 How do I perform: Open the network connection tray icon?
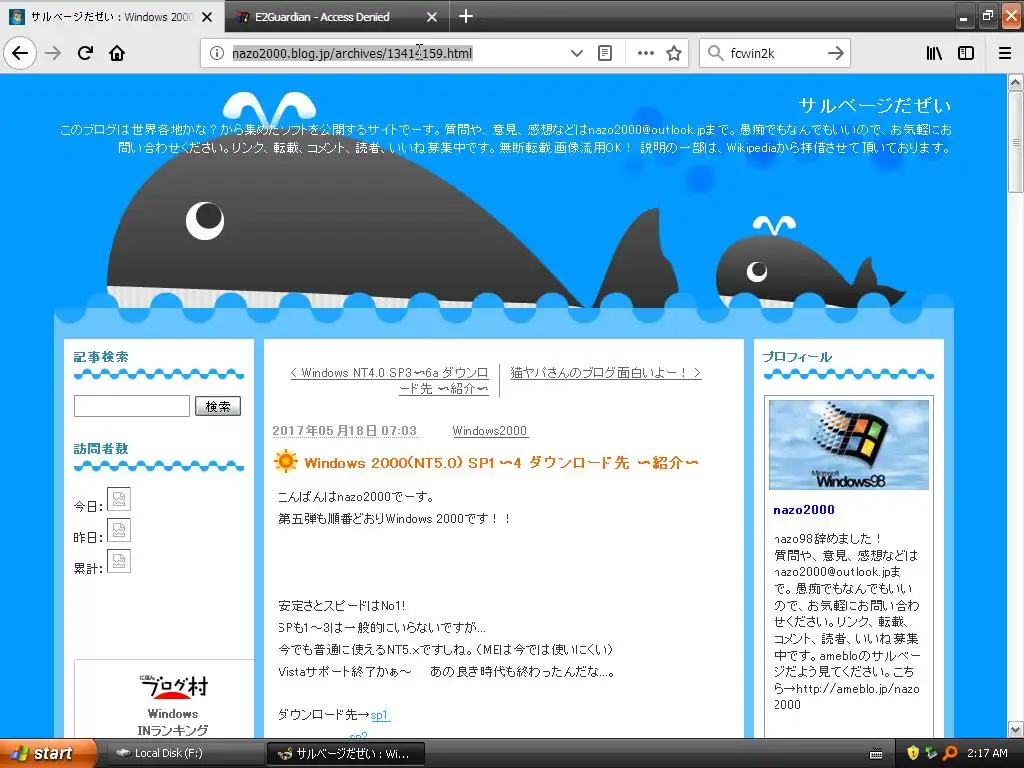(x=931, y=753)
